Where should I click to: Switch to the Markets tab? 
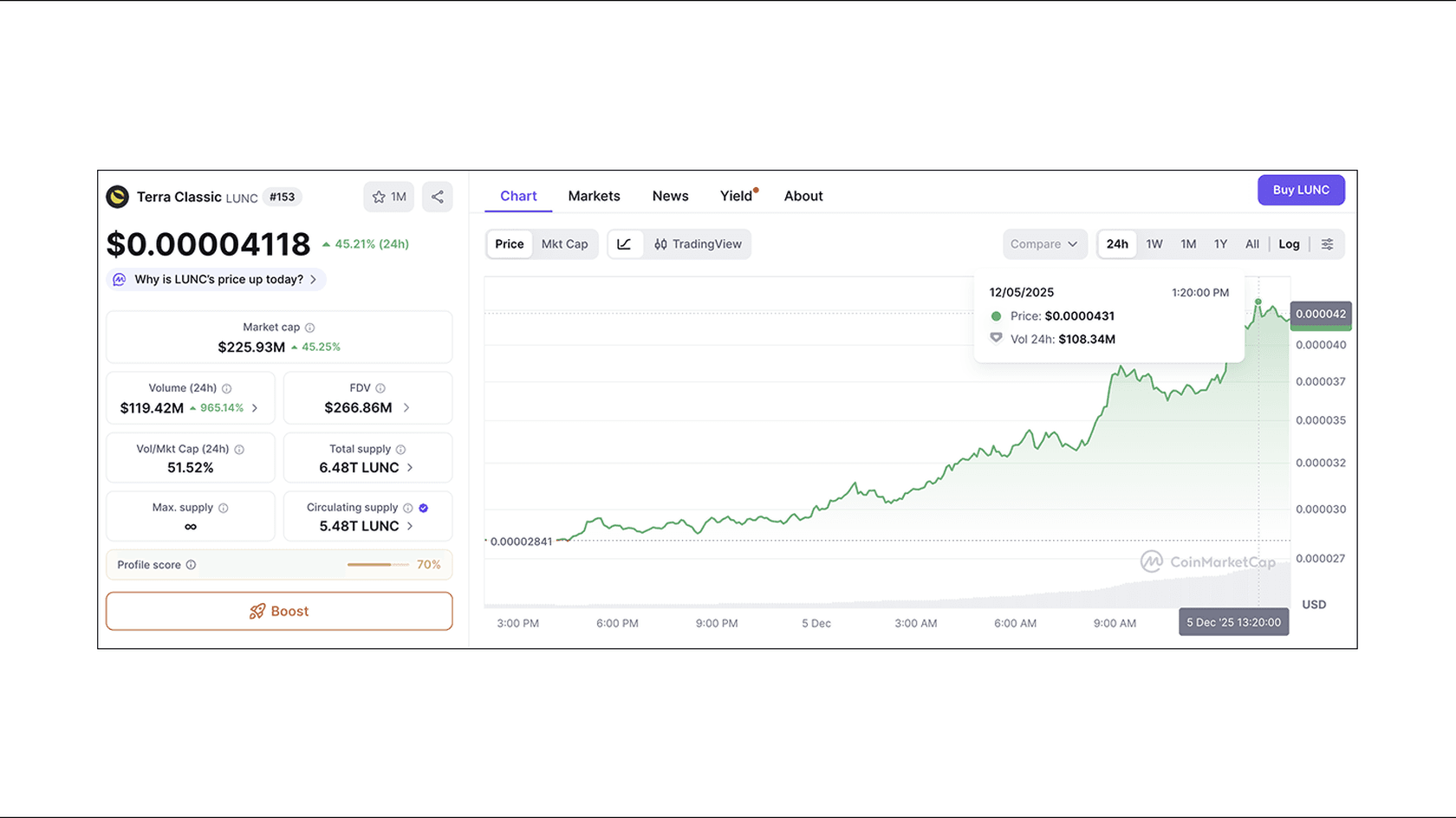tap(595, 196)
